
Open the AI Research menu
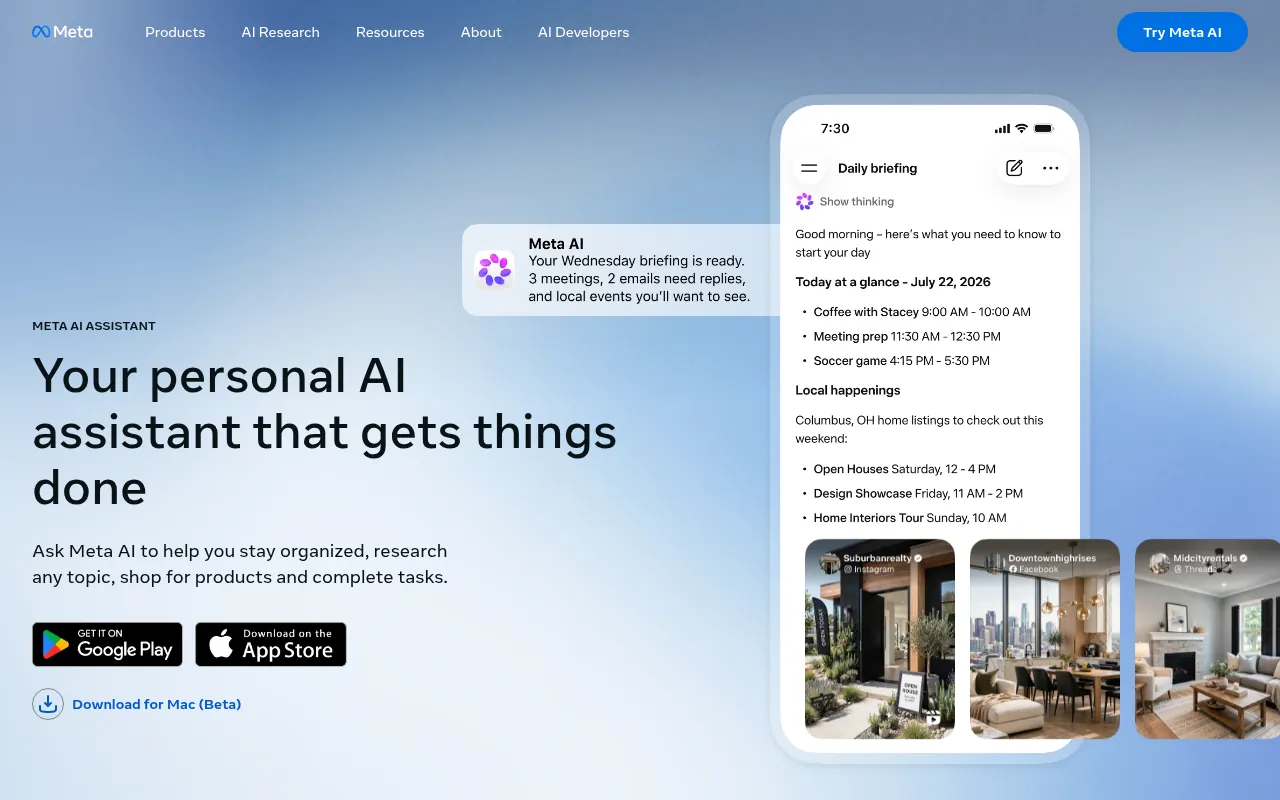coord(281,32)
